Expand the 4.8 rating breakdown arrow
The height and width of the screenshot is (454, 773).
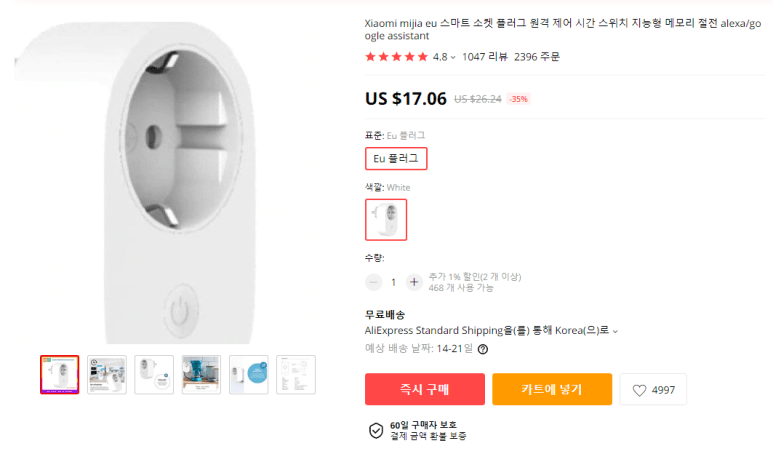coord(453,58)
